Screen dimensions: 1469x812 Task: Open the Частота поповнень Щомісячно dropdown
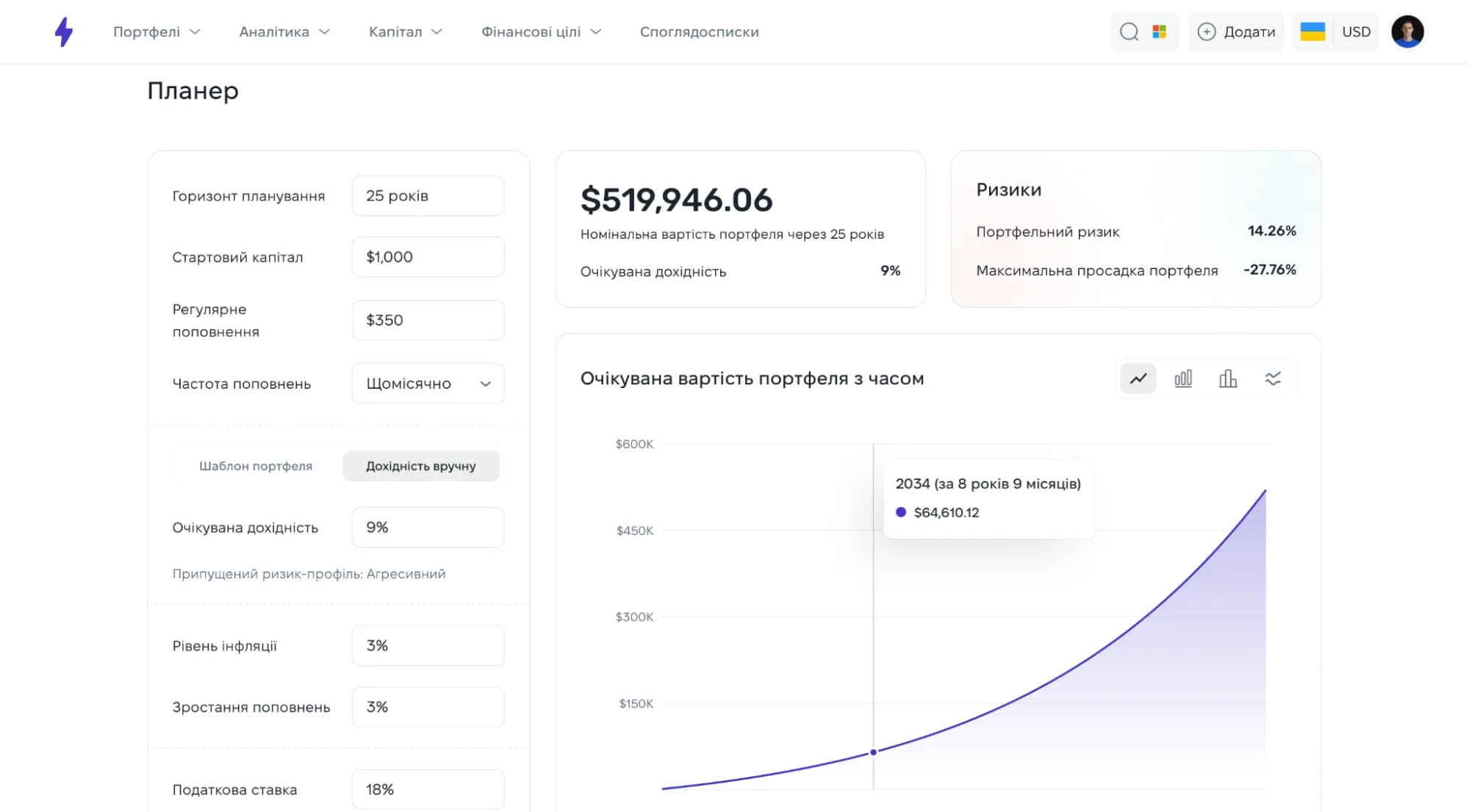click(428, 384)
